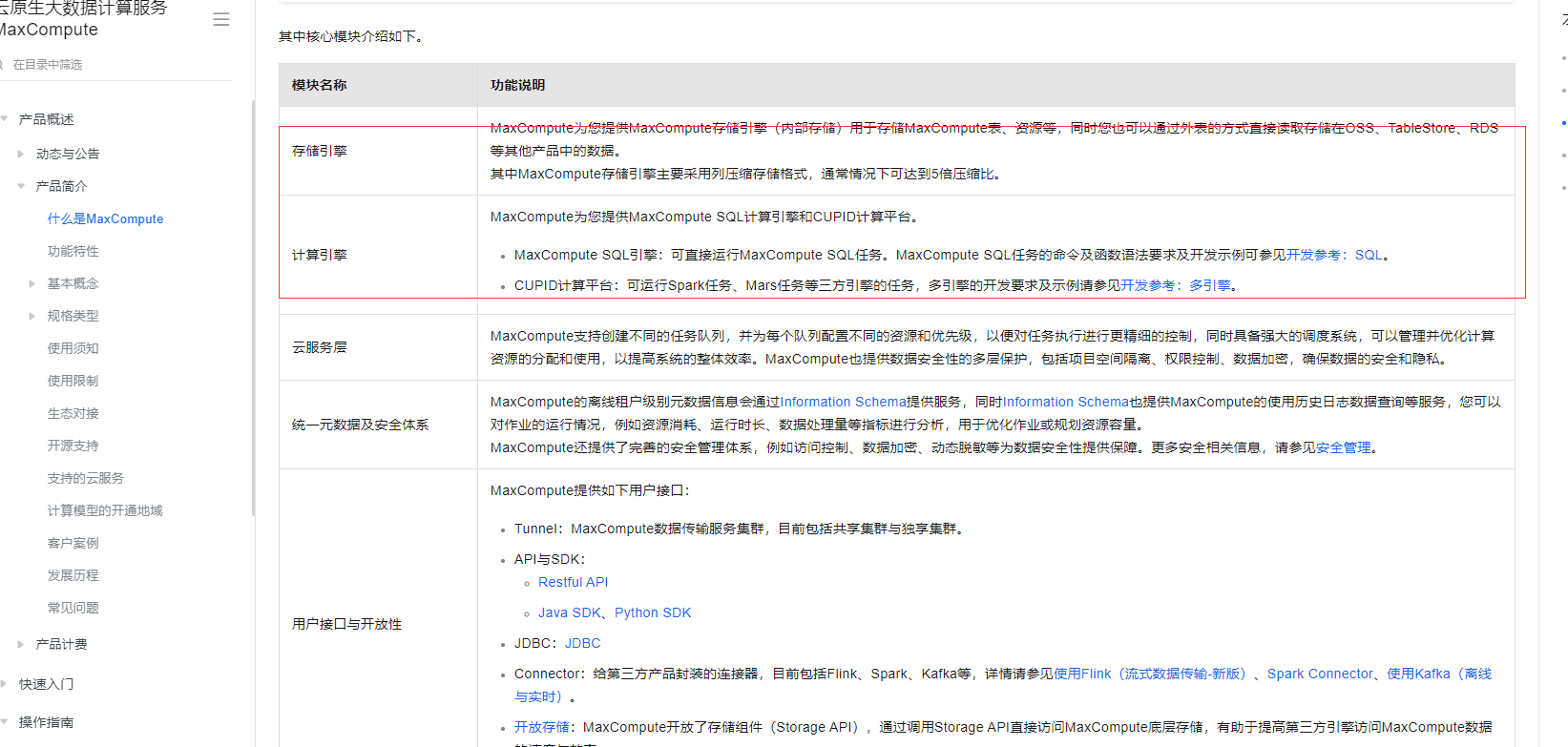Expand the 产品计费 tree node

click(21, 644)
